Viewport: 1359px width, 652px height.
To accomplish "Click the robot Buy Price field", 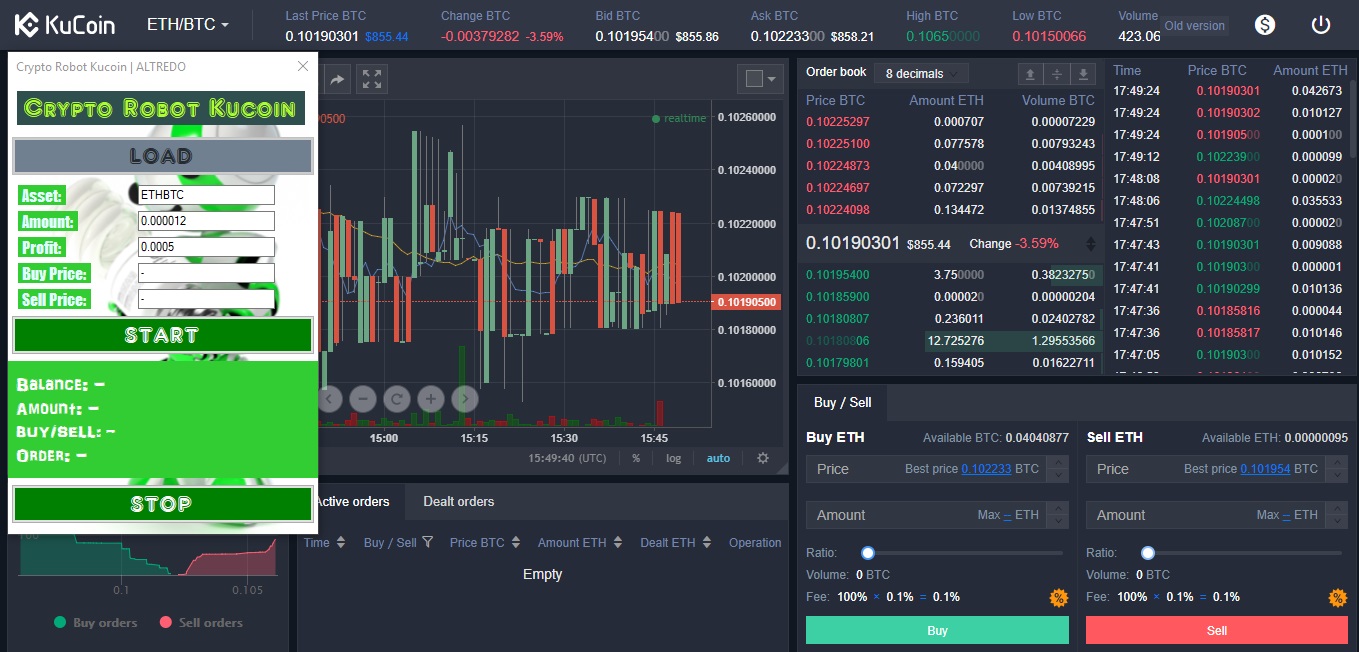I will click(x=206, y=273).
